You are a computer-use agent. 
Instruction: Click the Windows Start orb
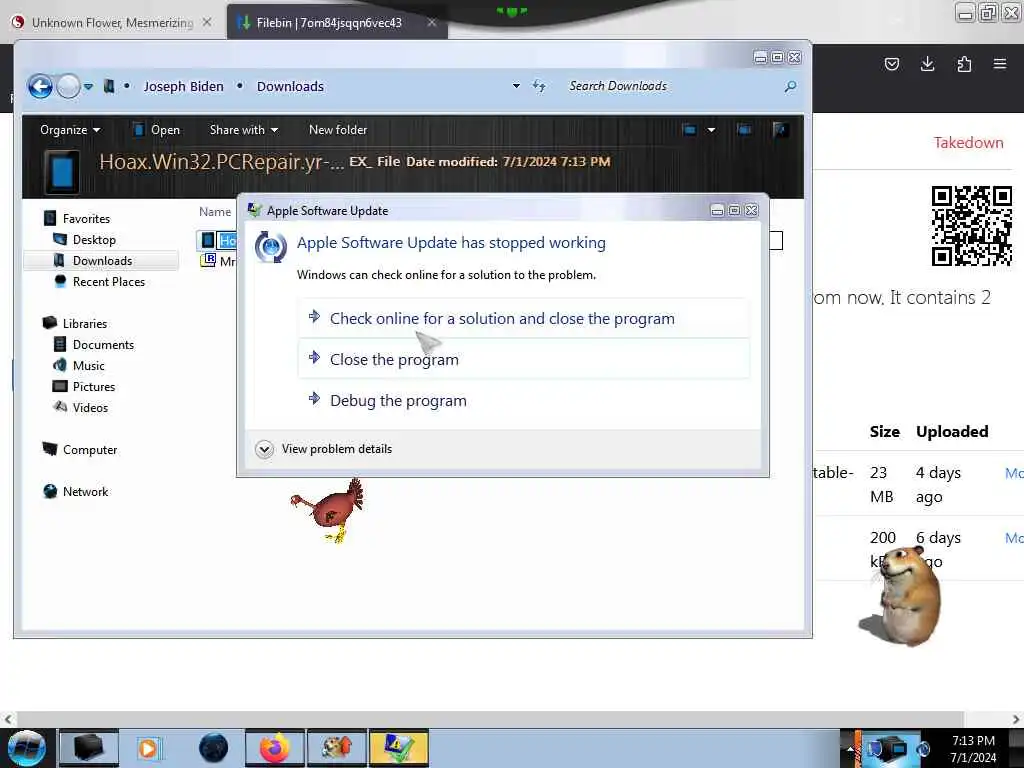pyautogui.click(x=26, y=748)
